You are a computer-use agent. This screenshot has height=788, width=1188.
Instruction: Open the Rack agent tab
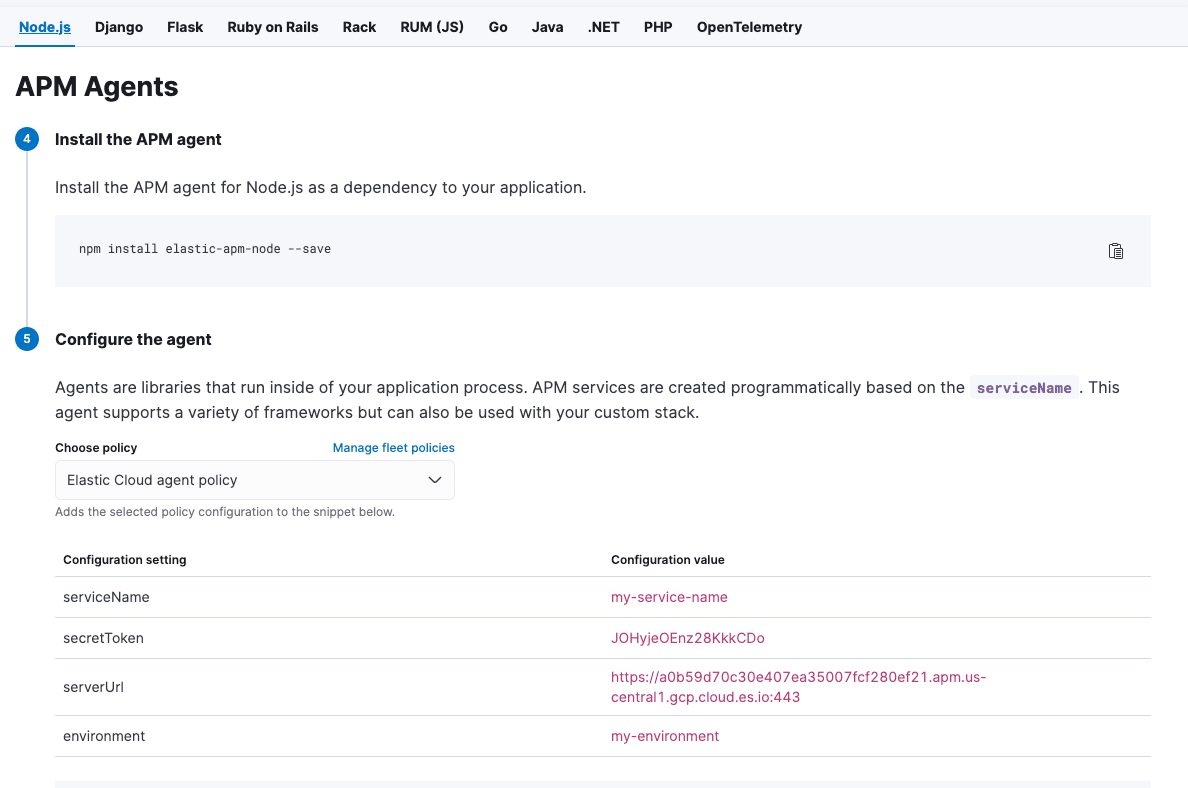[359, 27]
